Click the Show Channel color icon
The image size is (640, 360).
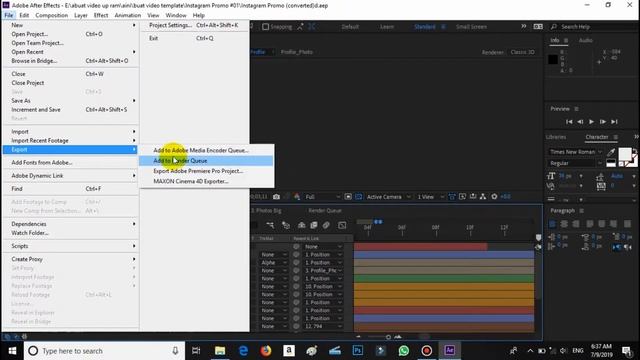click(297, 197)
